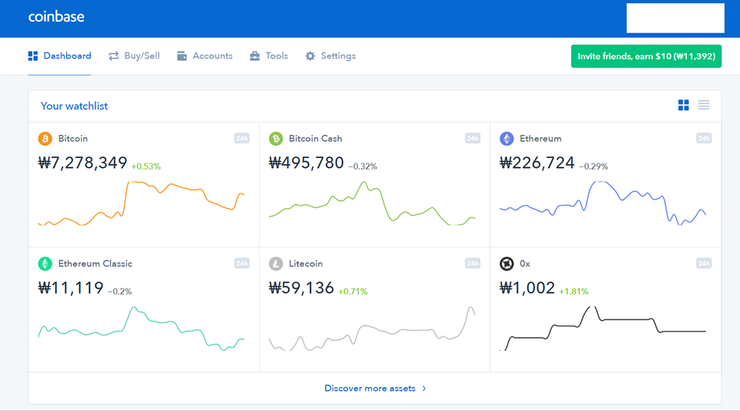Click the gray Litecoin price chart

[x=372, y=329]
